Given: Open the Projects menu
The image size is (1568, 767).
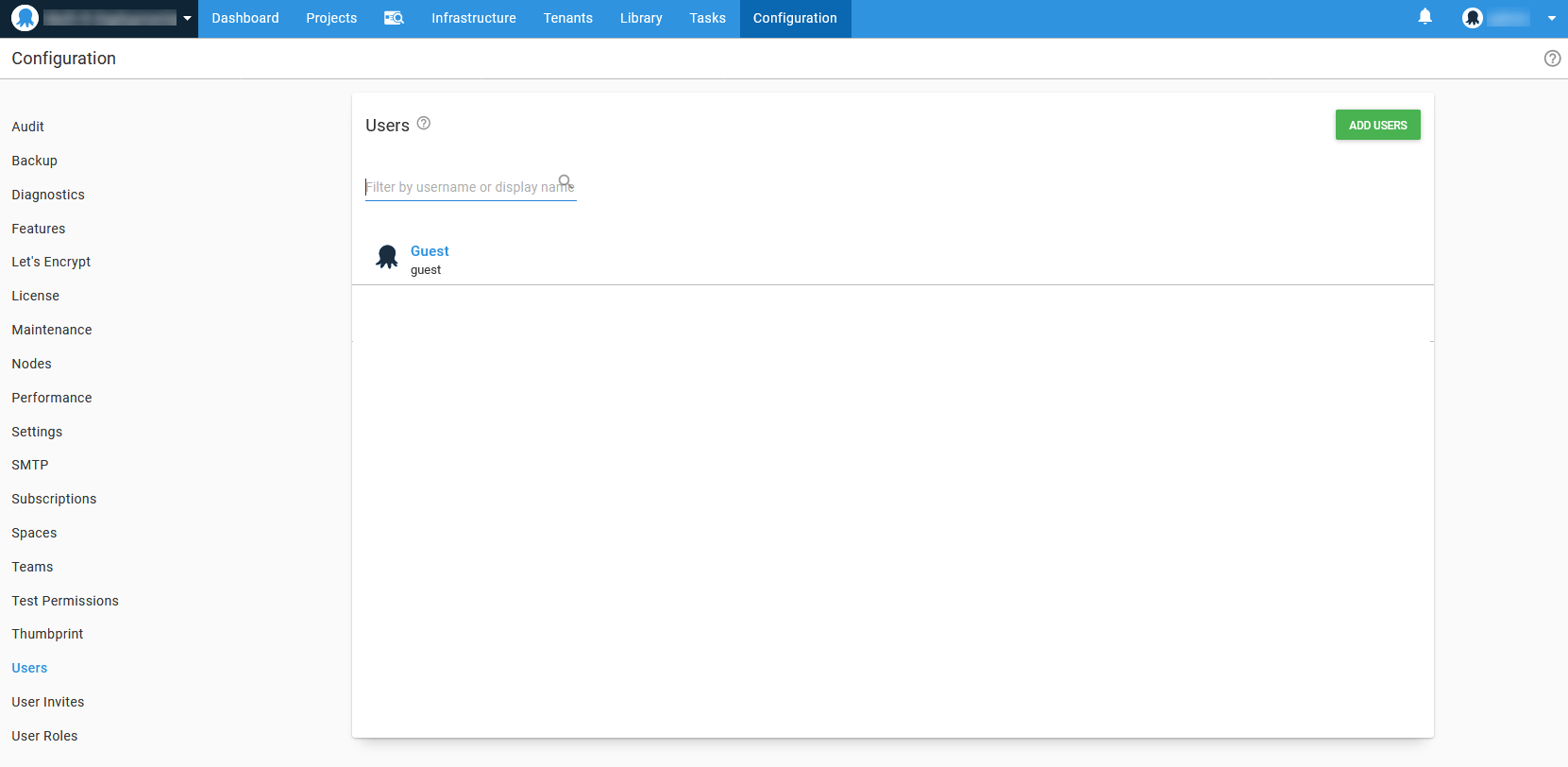Looking at the screenshot, I should click(331, 18).
